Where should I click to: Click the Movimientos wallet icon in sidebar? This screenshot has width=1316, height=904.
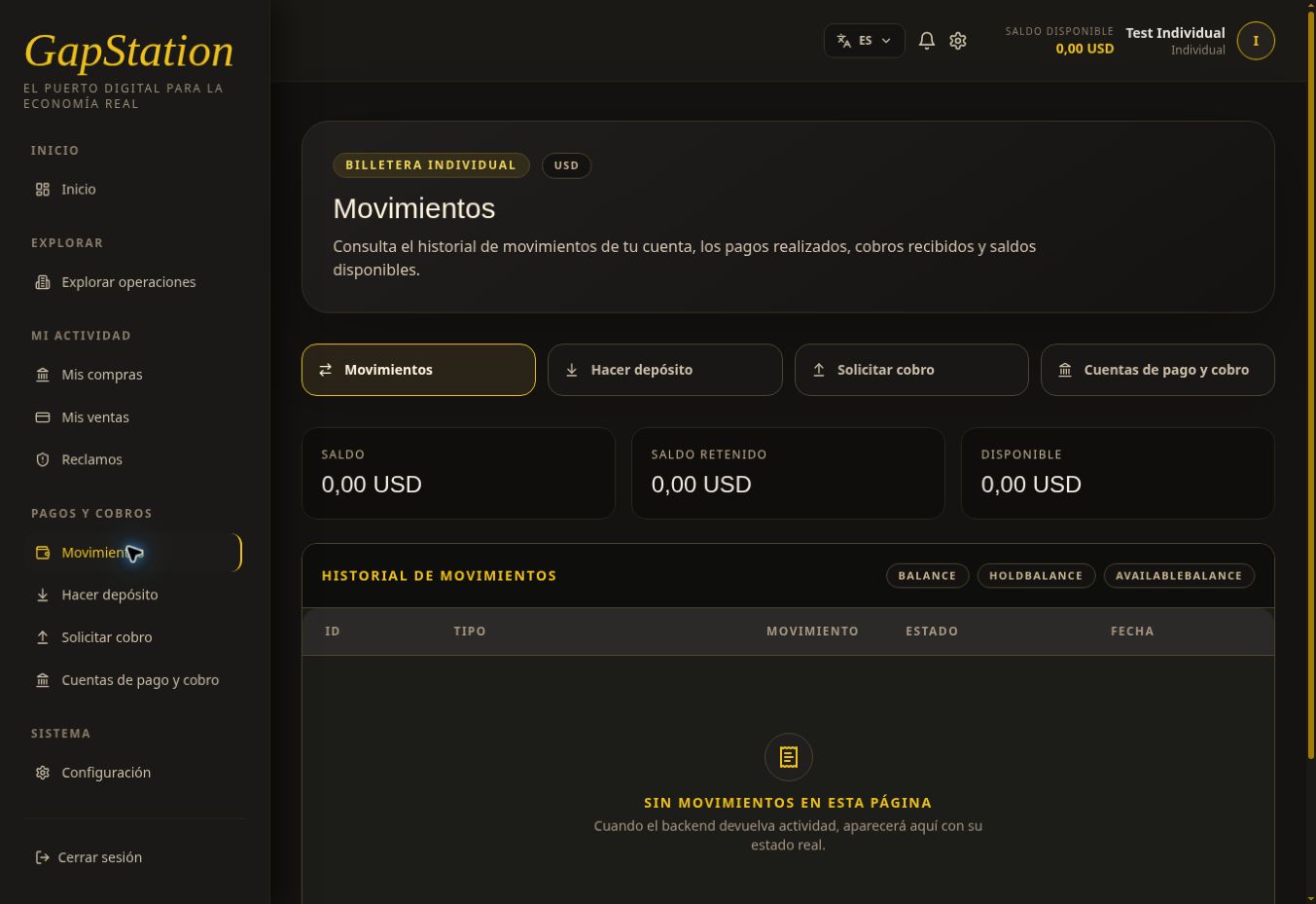tap(43, 553)
